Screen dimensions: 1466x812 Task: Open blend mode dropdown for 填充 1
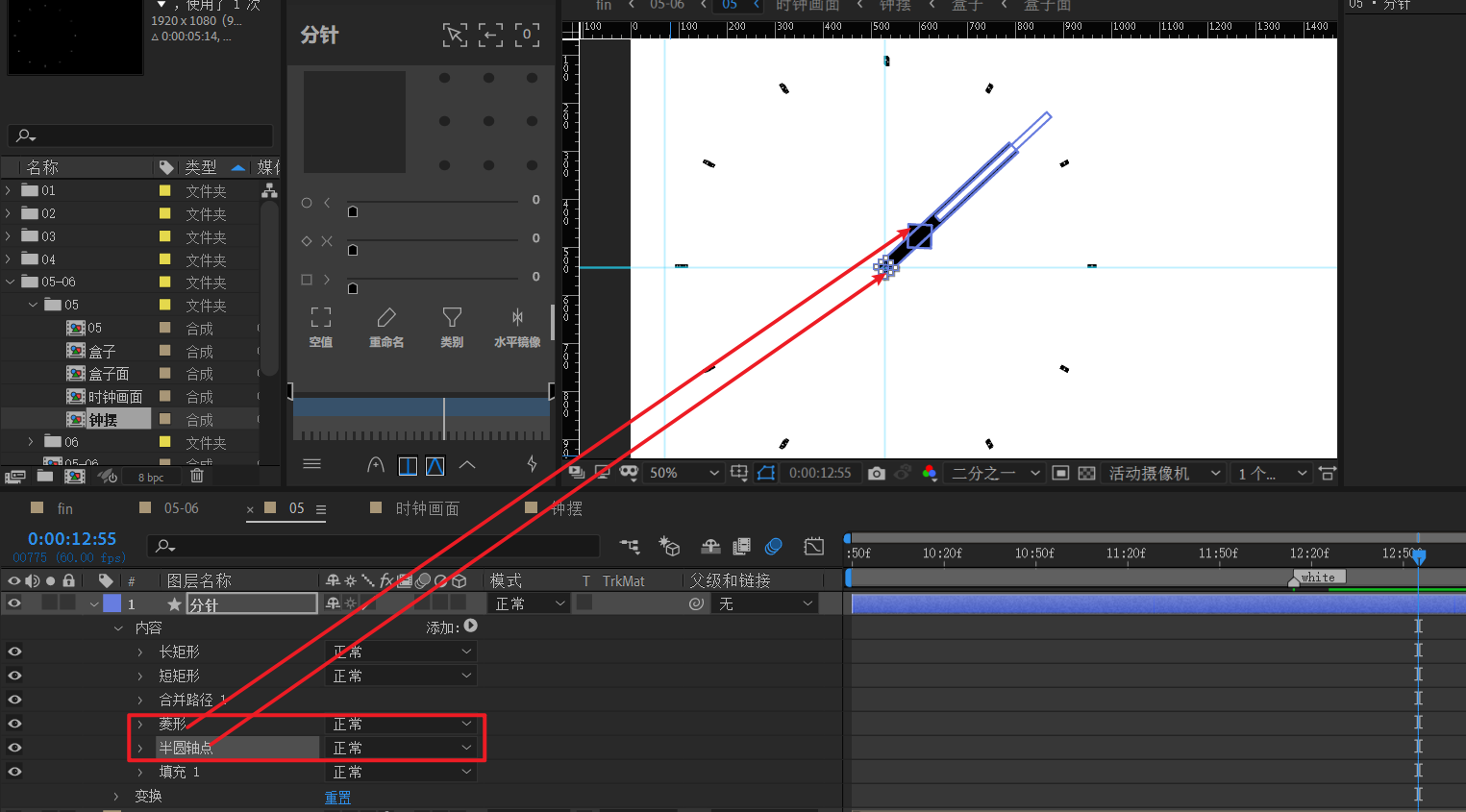[x=401, y=772]
